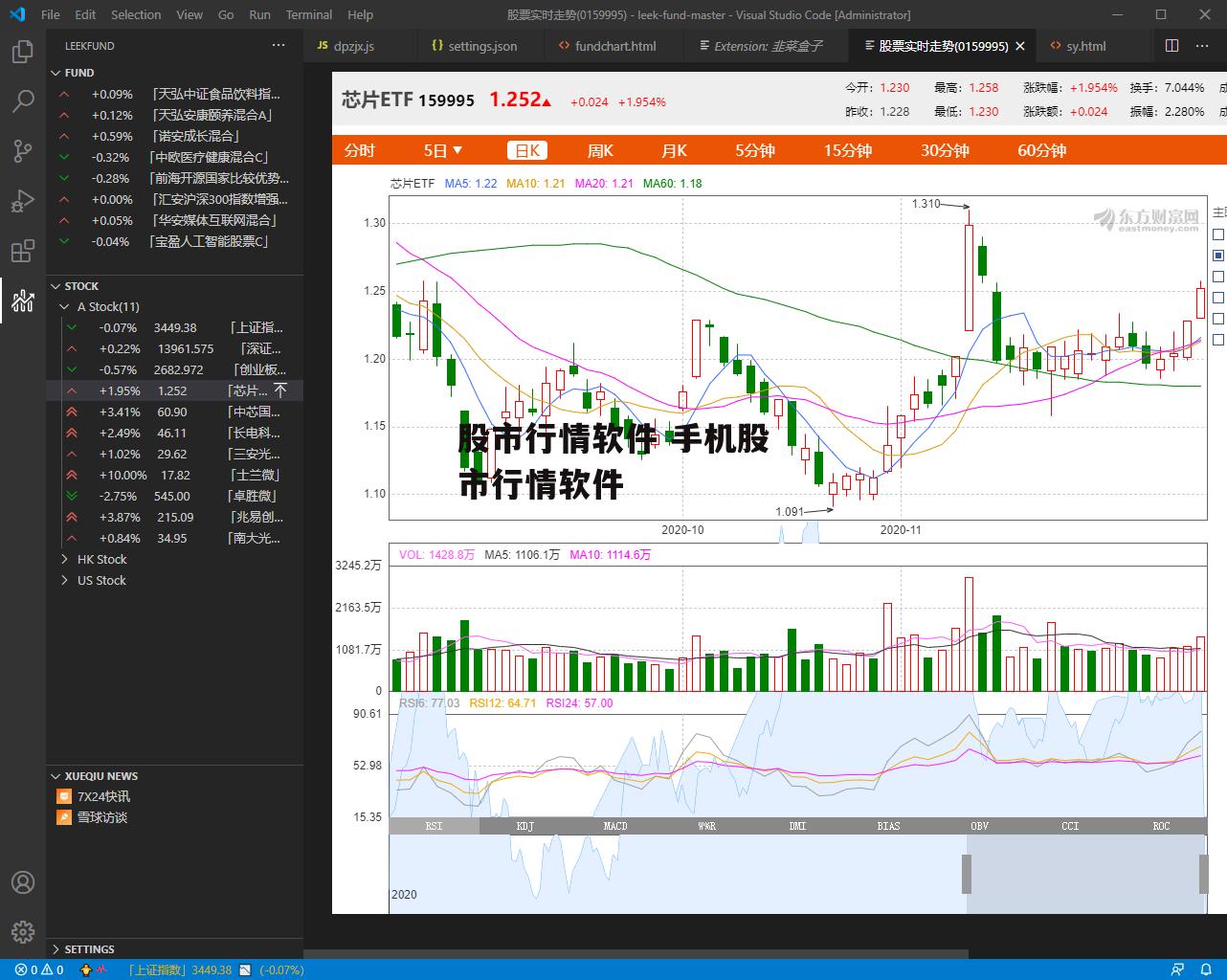The width and height of the screenshot is (1227, 980).
Task: Click small chart icon after 3449.38 in status bar
Action: (245, 969)
